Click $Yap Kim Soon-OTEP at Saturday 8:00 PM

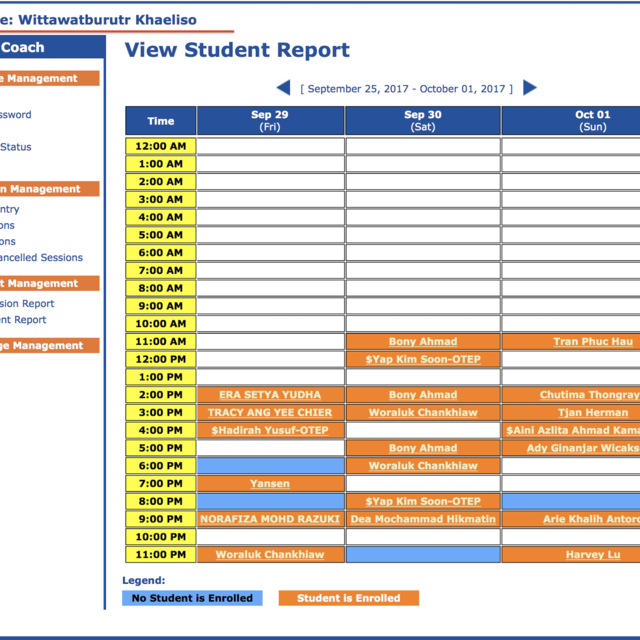[423, 501]
